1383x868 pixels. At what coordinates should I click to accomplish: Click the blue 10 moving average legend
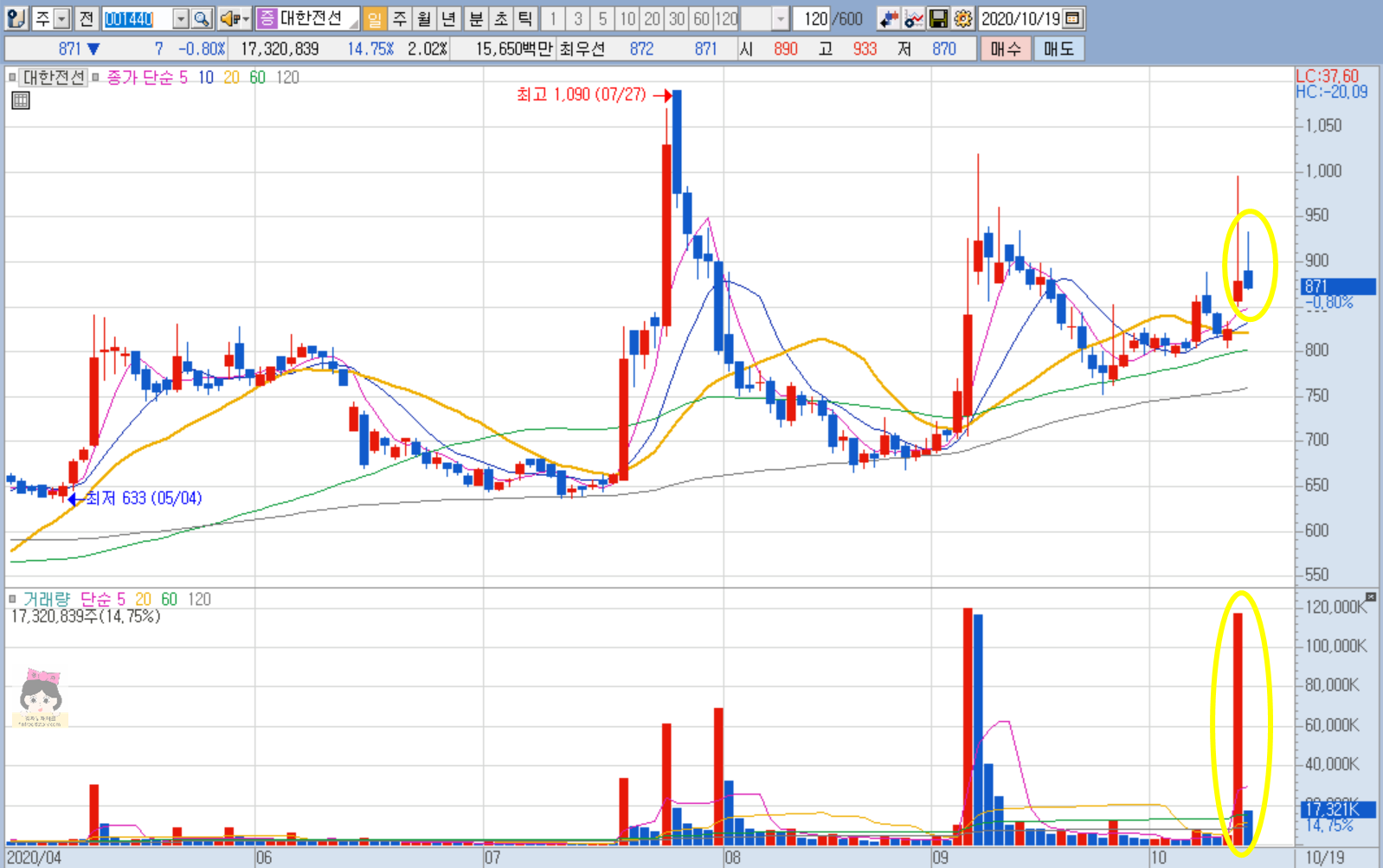point(206,77)
